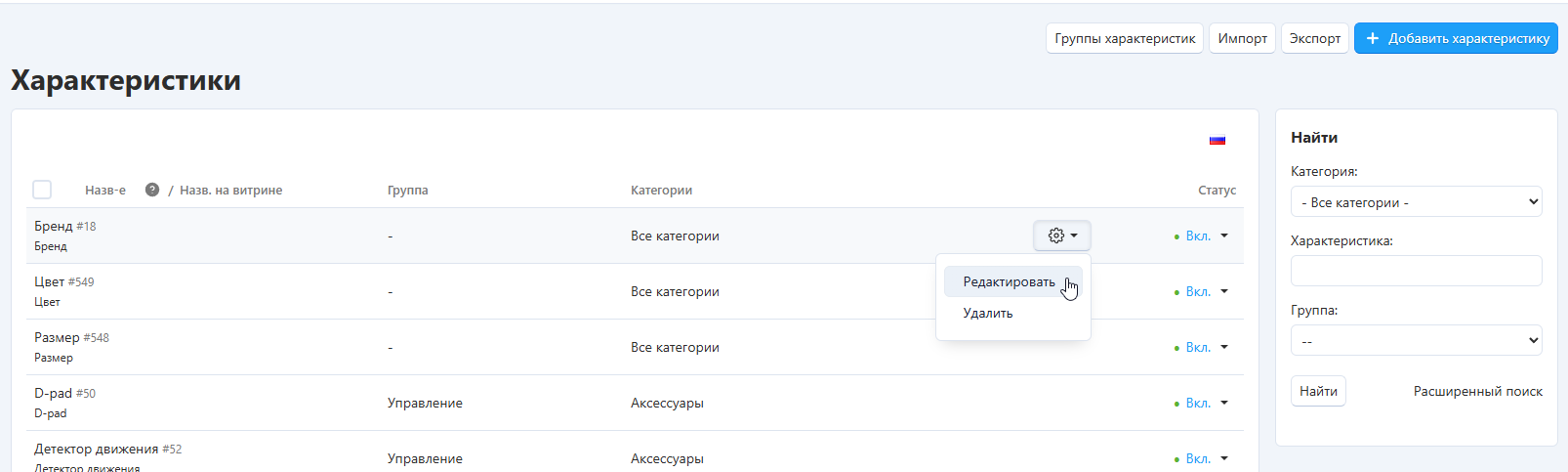Open the Категория select dropdown

tap(1416, 202)
